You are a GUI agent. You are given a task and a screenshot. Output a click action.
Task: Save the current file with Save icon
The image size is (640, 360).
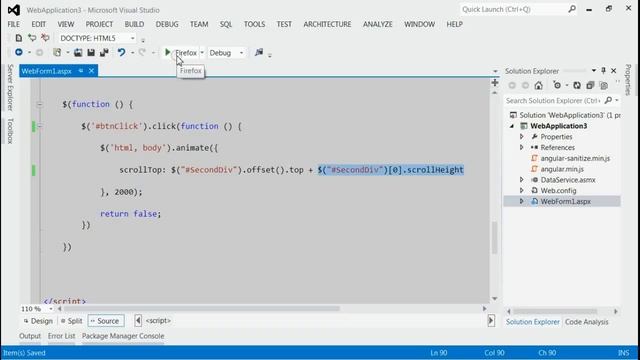91,53
